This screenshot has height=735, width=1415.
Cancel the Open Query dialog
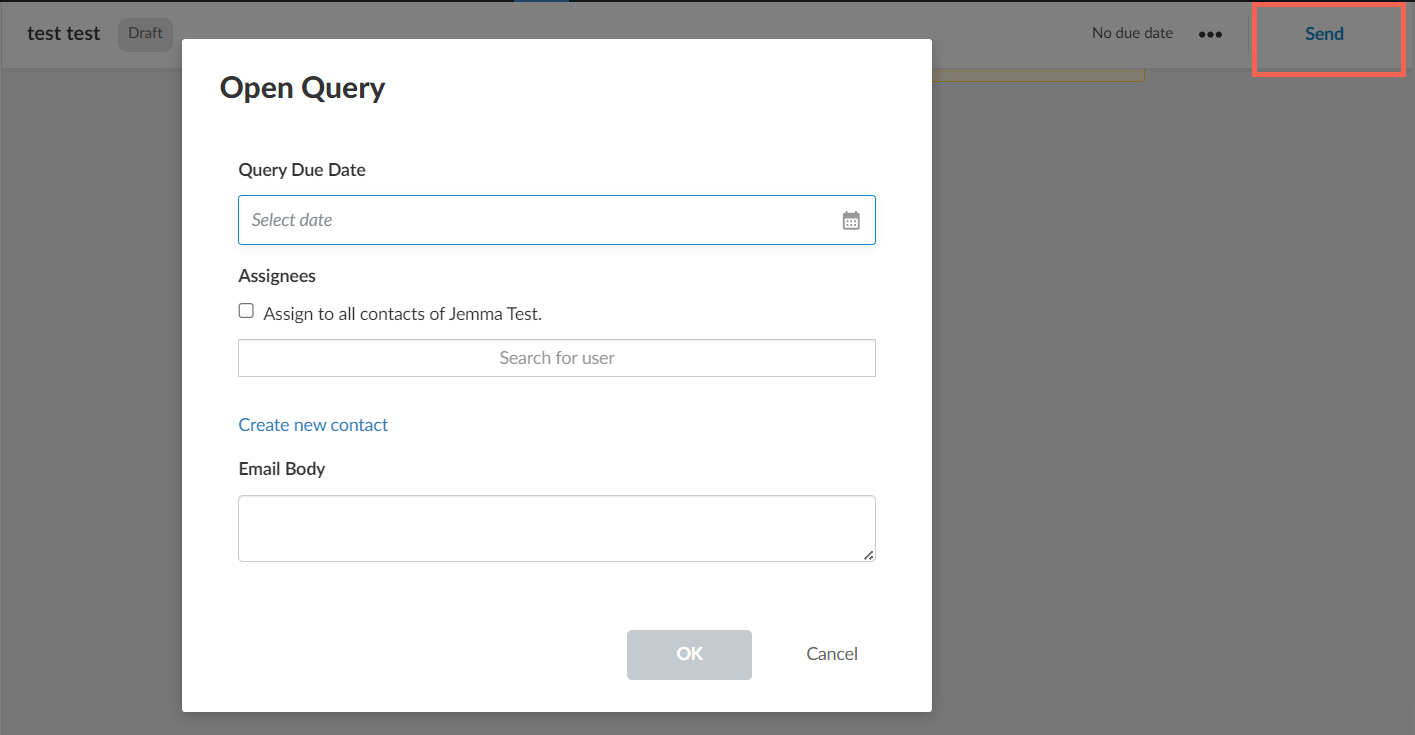(x=832, y=654)
